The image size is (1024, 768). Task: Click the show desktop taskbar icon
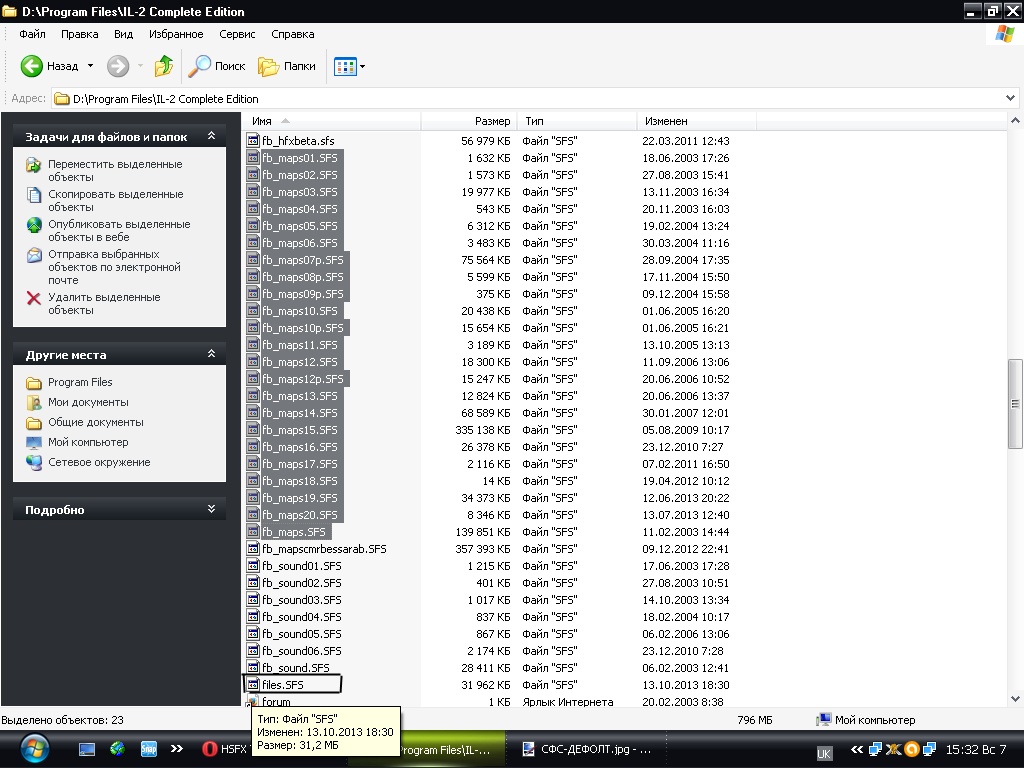point(87,749)
